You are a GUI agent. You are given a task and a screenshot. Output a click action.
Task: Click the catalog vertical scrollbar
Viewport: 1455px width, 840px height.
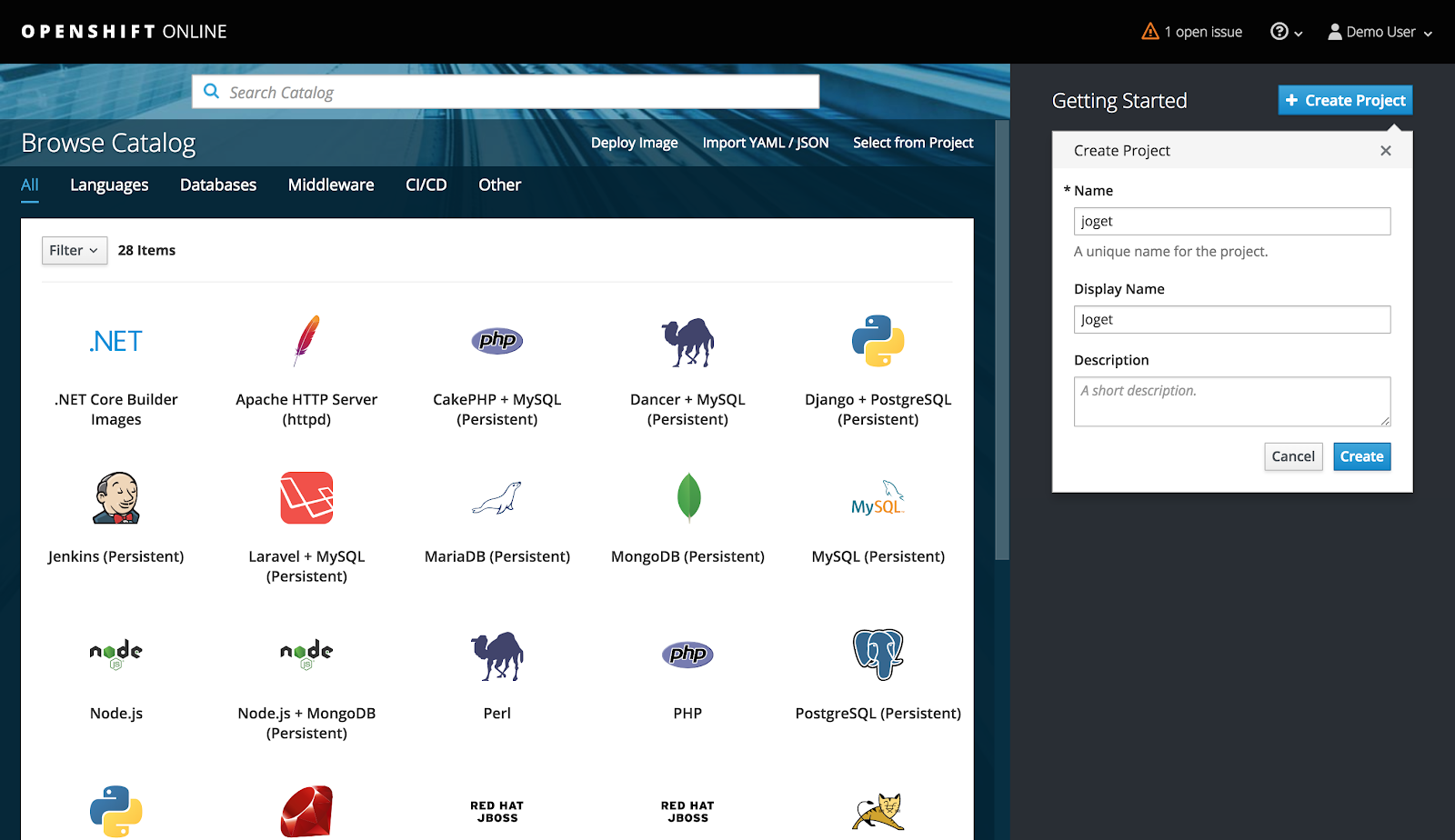tap(1002, 339)
